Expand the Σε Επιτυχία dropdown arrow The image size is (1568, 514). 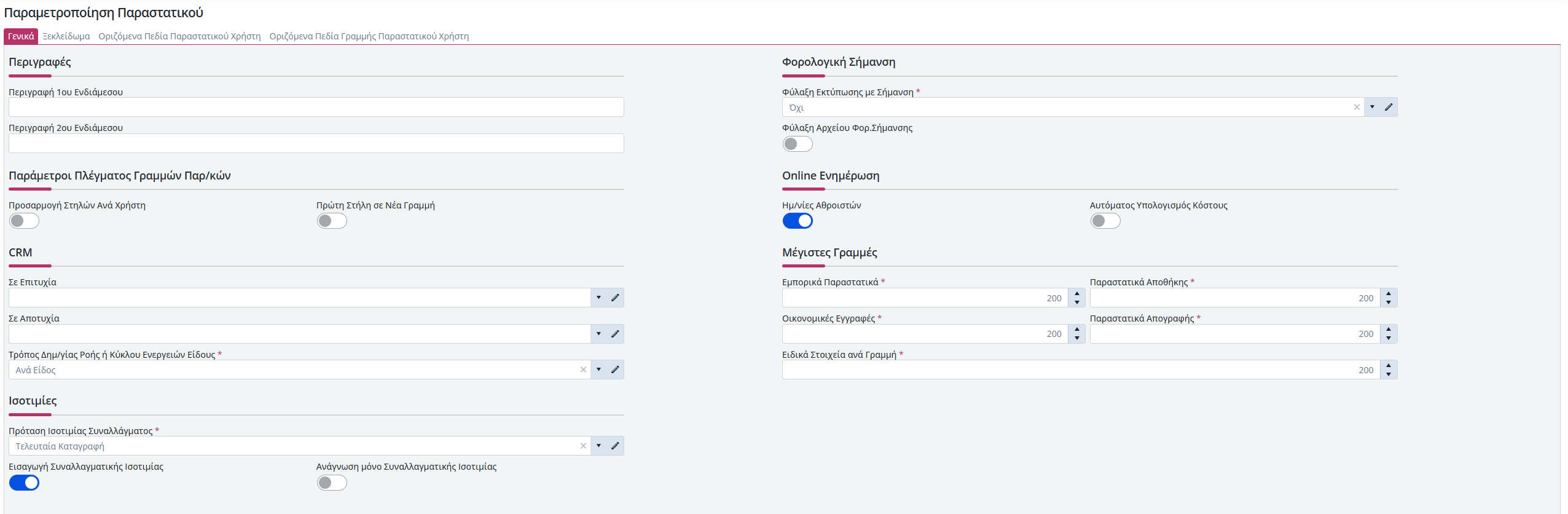pyautogui.click(x=598, y=298)
